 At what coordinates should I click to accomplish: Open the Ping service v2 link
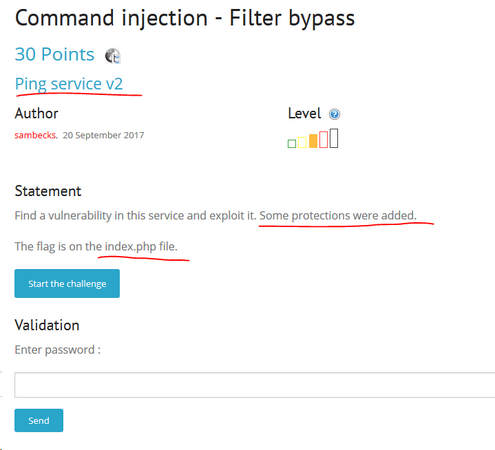pyautogui.click(x=69, y=84)
